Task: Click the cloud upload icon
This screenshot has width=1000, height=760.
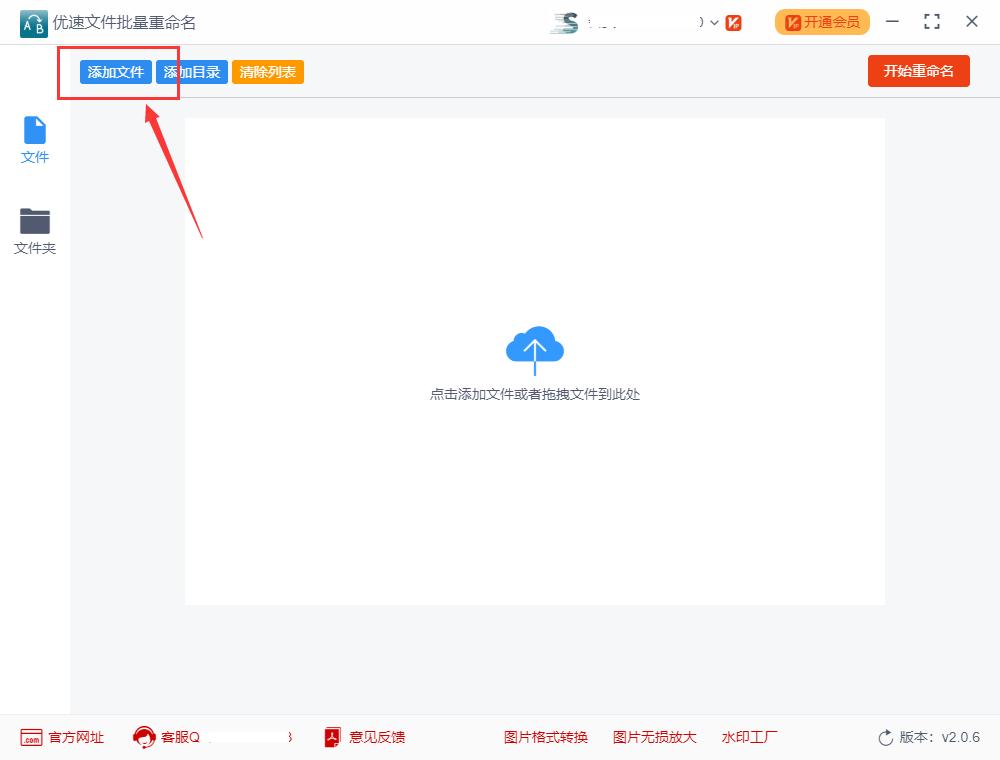Action: pyautogui.click(x=535, y=349)
